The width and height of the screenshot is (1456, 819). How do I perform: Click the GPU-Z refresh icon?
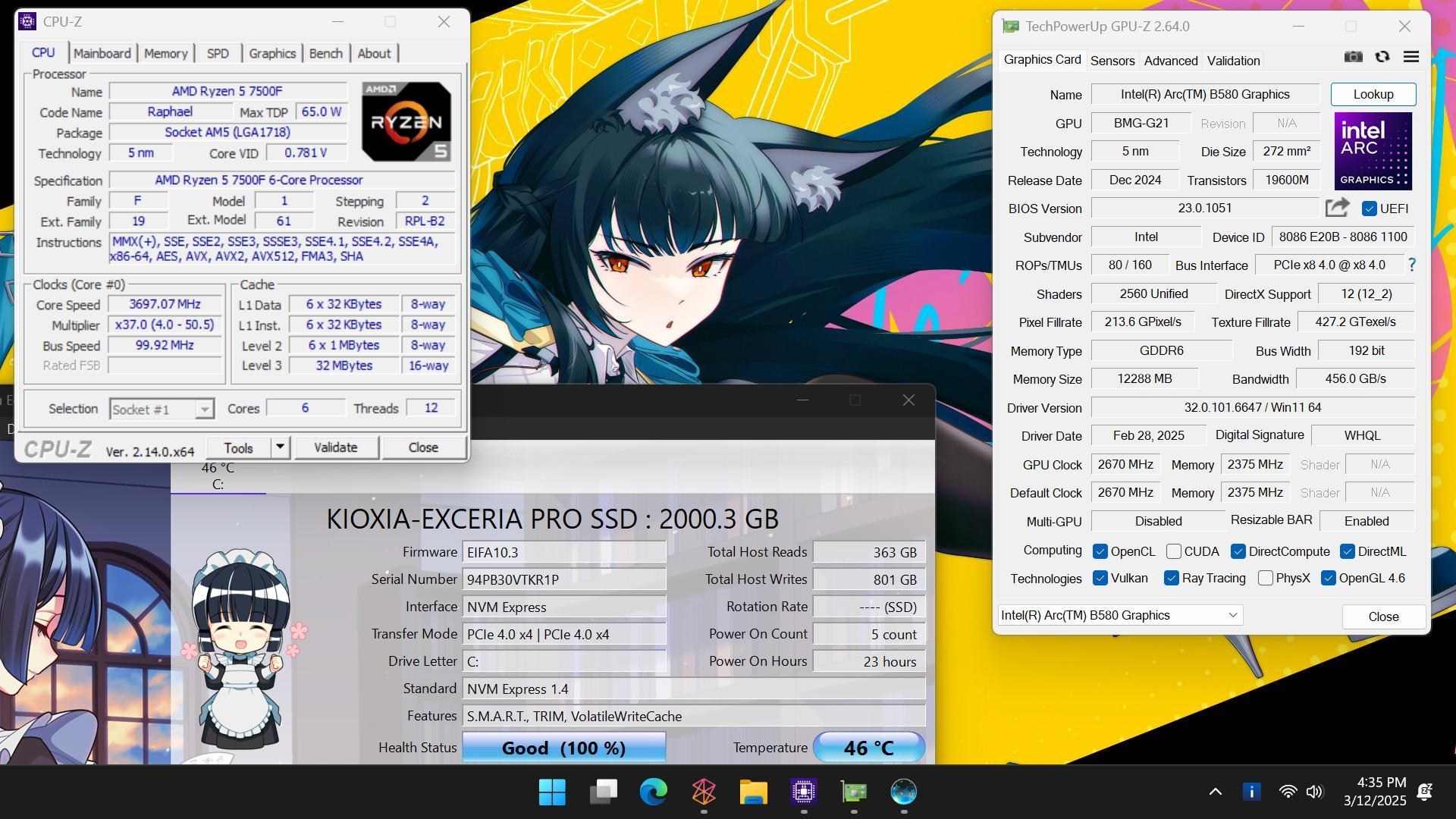(1382, 57)
